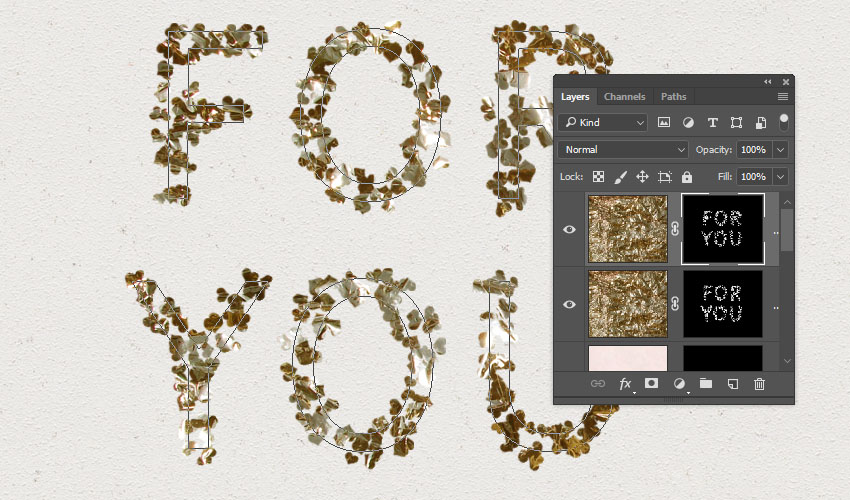Click the adjustment layer filter icon
Viewport: 850px width, 500px height.
[x=688, y=122]
